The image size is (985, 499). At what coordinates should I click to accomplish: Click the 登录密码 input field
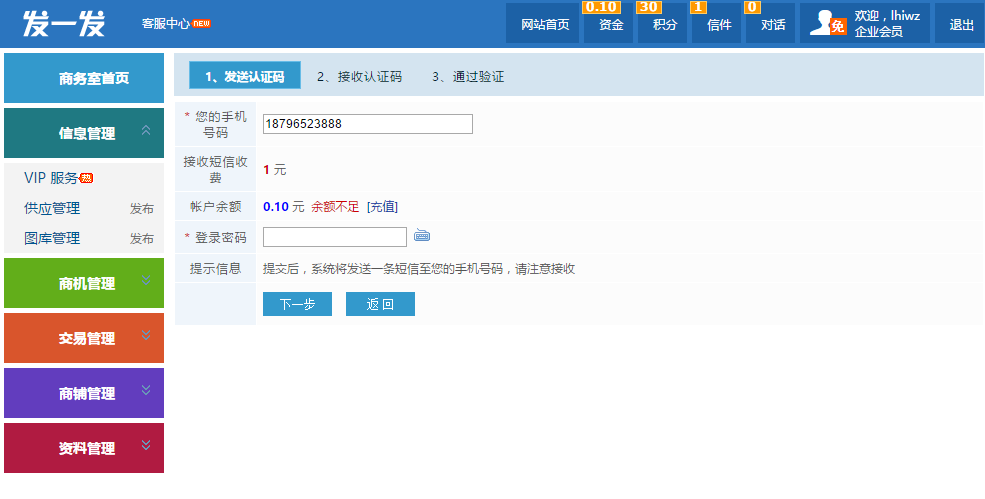tap(334, 237)
